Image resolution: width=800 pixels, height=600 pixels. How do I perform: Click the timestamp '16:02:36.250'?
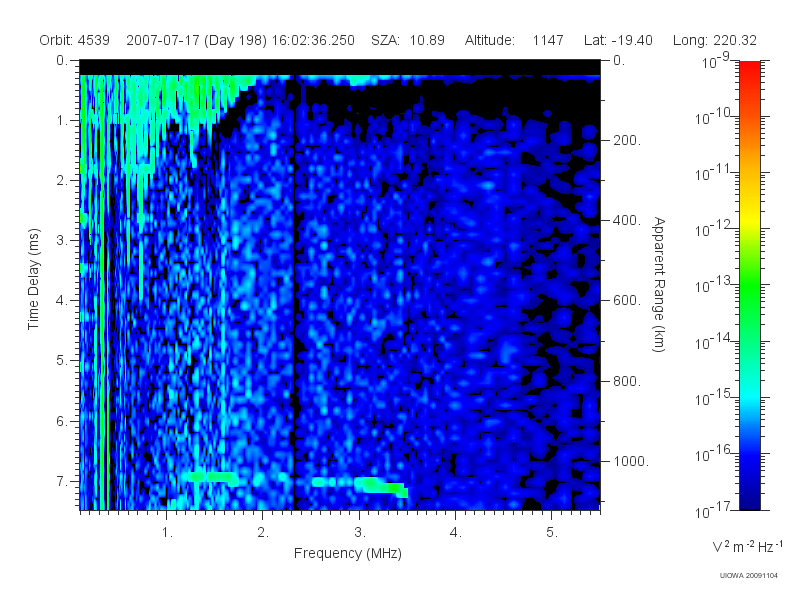click(313, 40)
